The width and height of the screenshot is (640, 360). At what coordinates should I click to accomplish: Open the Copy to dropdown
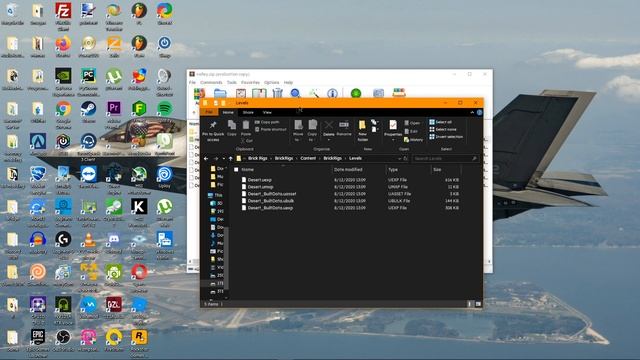312,131
